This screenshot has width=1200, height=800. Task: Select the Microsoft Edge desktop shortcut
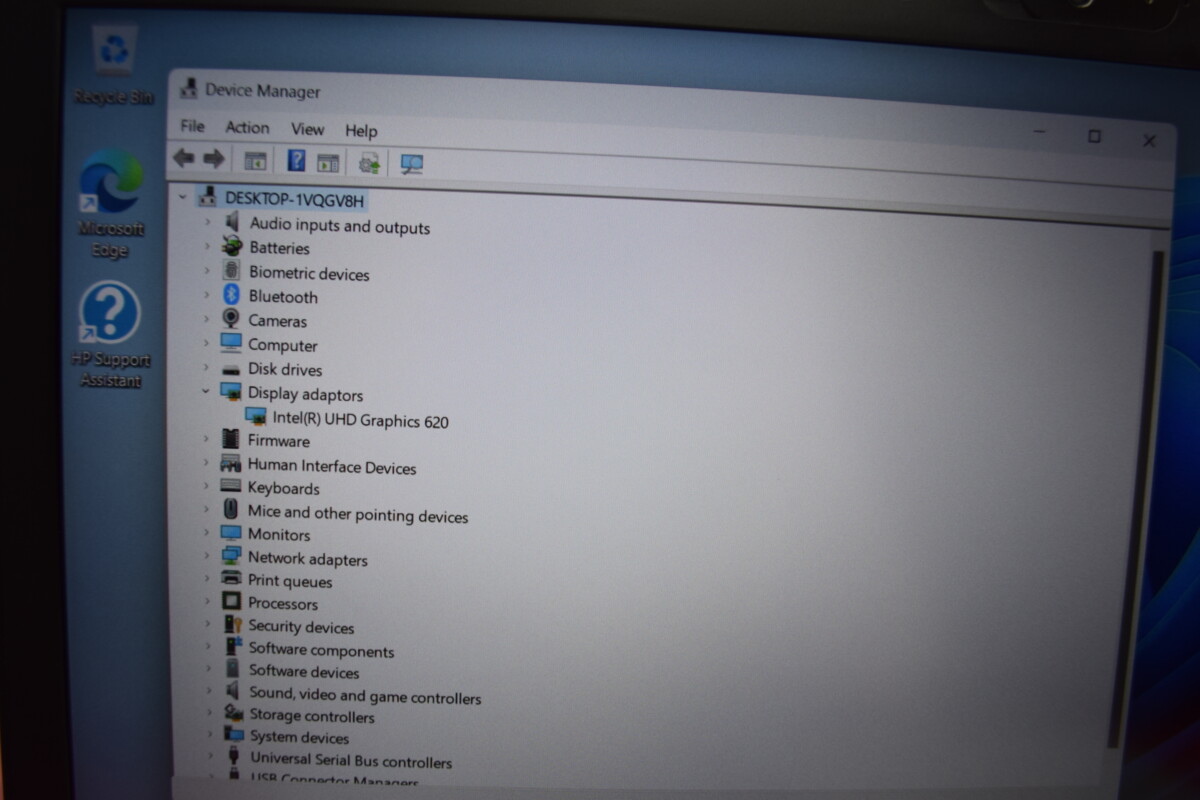111,205
